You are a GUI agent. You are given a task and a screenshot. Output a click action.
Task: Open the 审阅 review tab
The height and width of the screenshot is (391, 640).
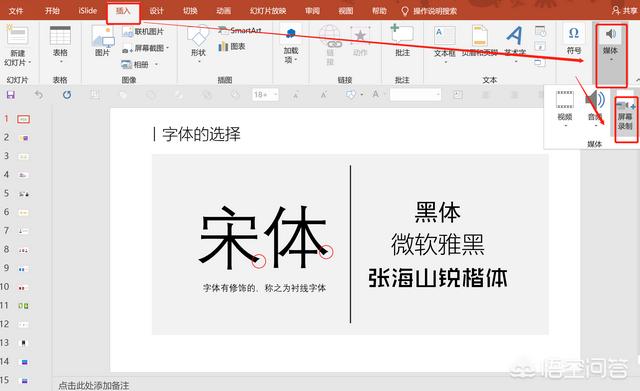[312, 11]
